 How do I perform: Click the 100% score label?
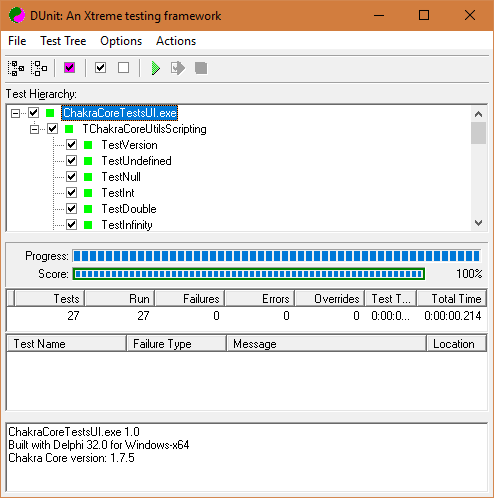click(x=469, y=274)
